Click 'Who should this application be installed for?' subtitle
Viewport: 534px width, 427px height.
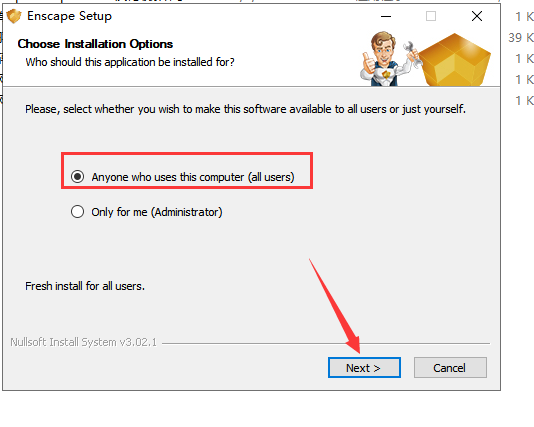coord(130,62)
